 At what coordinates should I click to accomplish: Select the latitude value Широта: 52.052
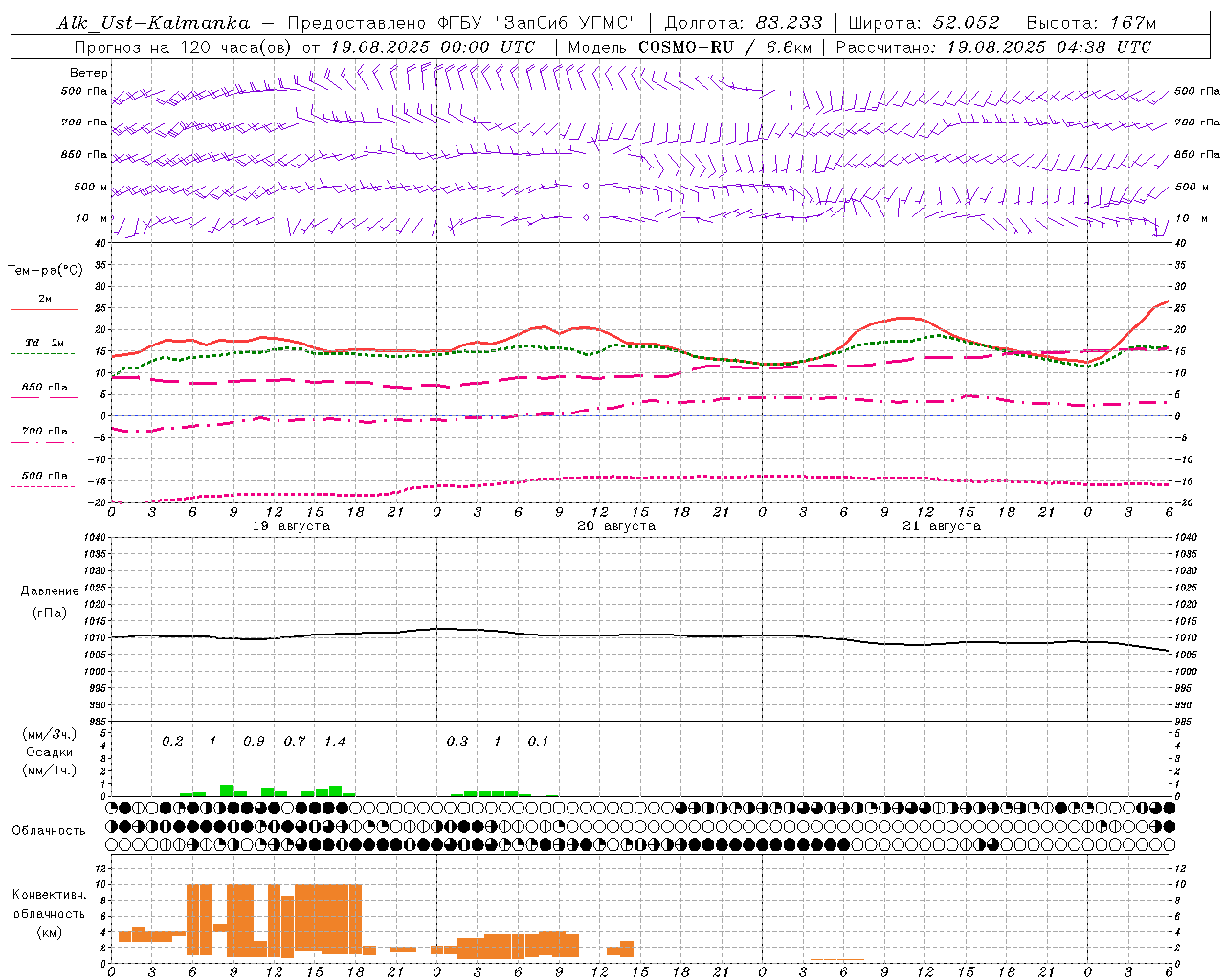924,23
